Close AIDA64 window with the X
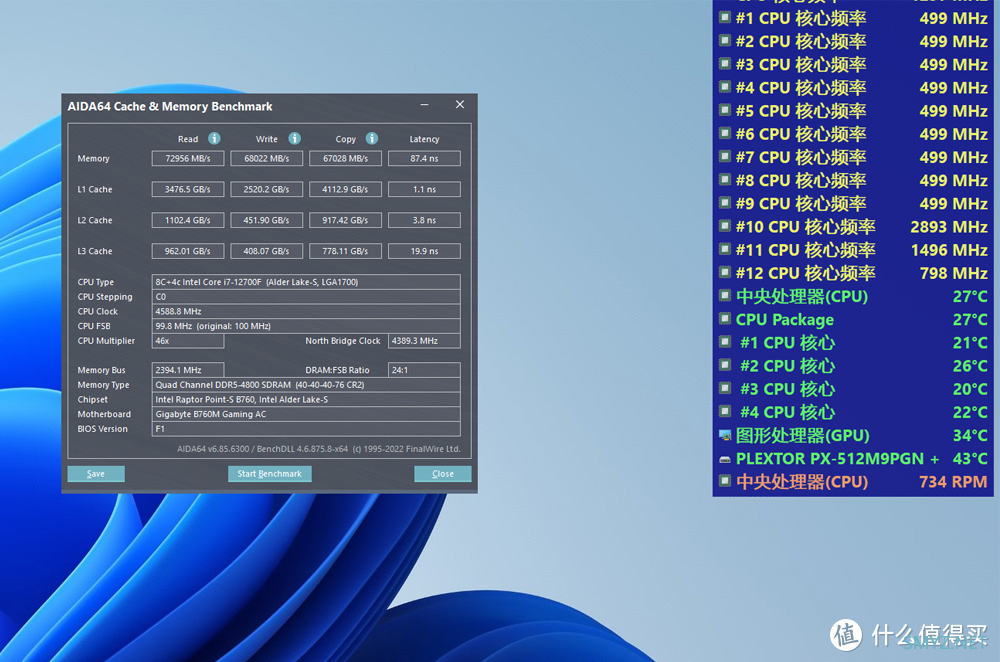Screen dimensions: 1000x662 point(460,105)
